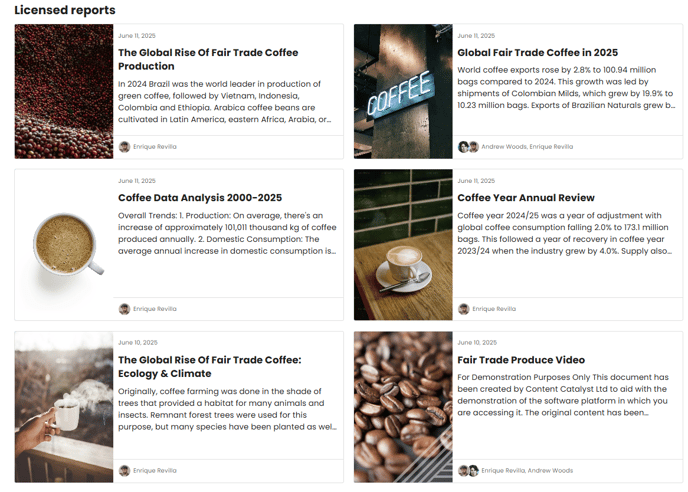Open Global Fair Trade Coffee in 2025 report
The width and height of the screenshot is (688, 492).
coord(538,53)
